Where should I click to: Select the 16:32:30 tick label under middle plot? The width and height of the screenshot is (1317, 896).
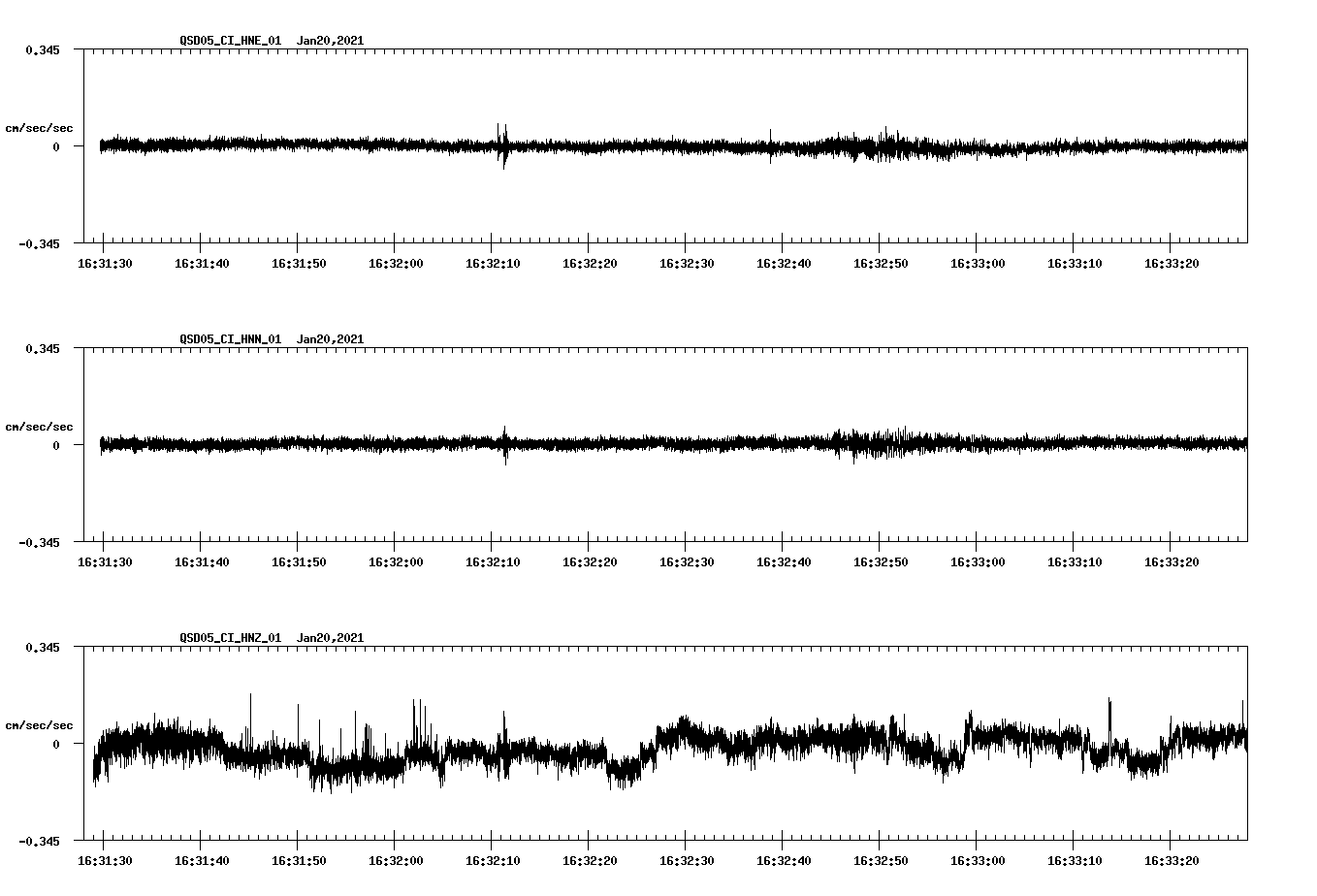688,559
